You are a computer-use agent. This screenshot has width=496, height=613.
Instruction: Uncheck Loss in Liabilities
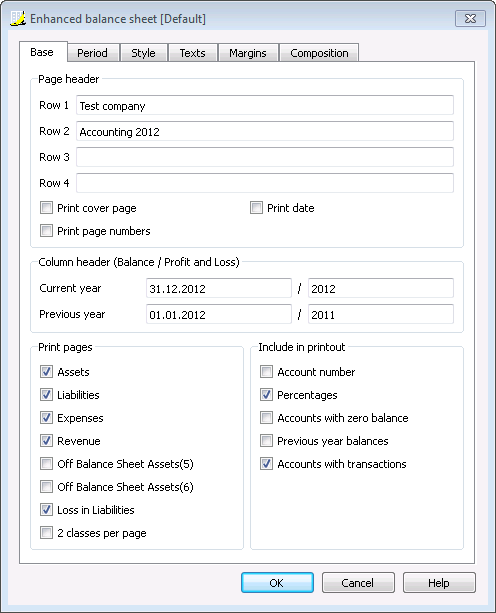46,509
